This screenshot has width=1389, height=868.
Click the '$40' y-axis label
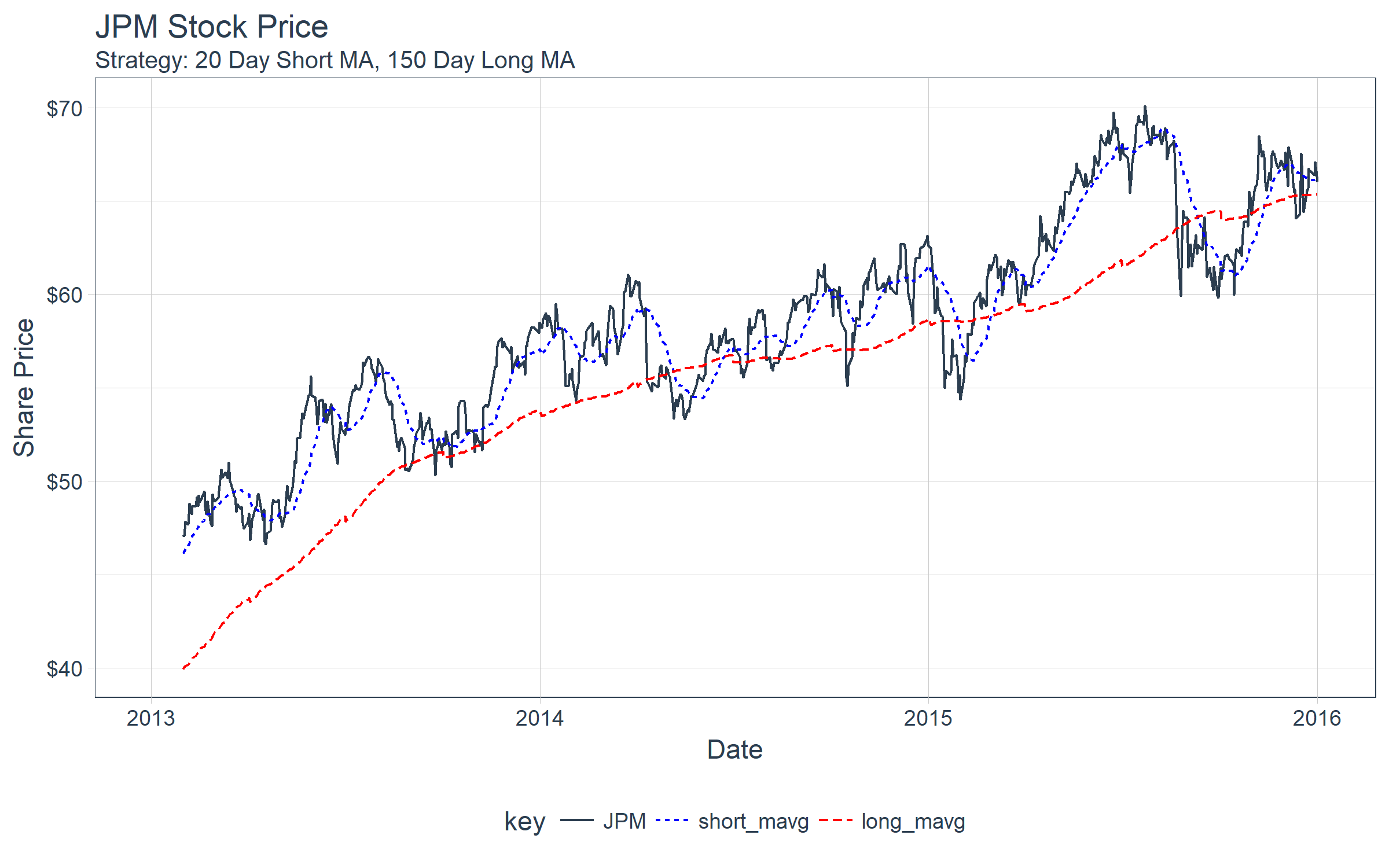coord(64,668)
